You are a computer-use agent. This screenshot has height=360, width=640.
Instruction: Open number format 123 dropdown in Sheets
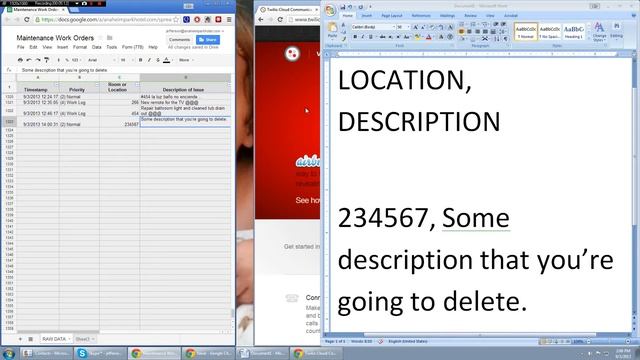[76, 60]
